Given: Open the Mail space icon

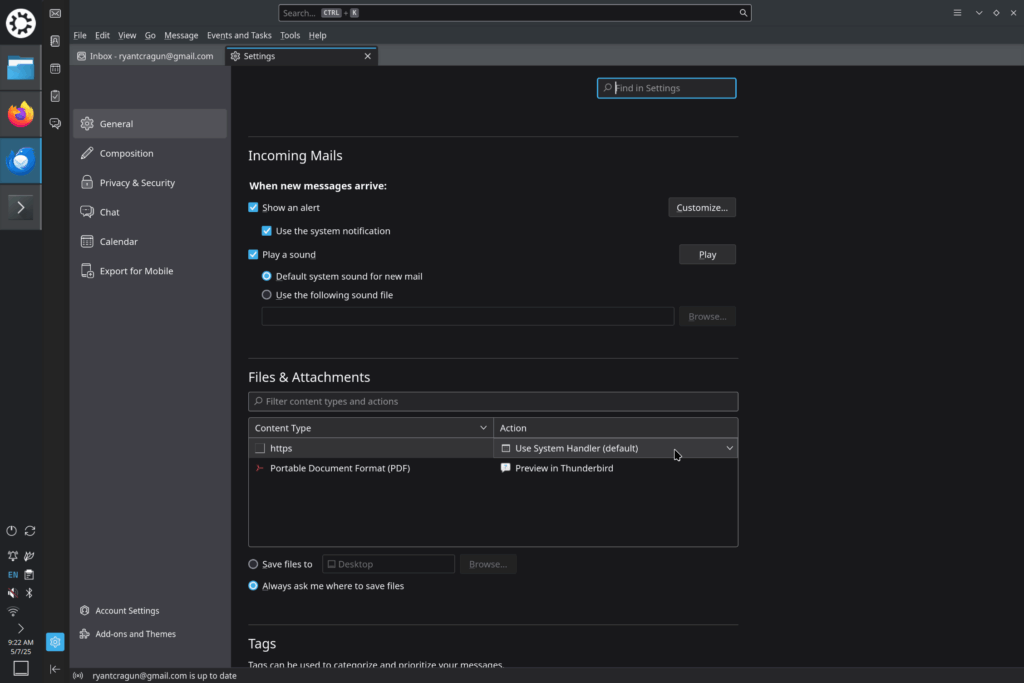Looking at the screenshot, I should [x=55, y=14].
